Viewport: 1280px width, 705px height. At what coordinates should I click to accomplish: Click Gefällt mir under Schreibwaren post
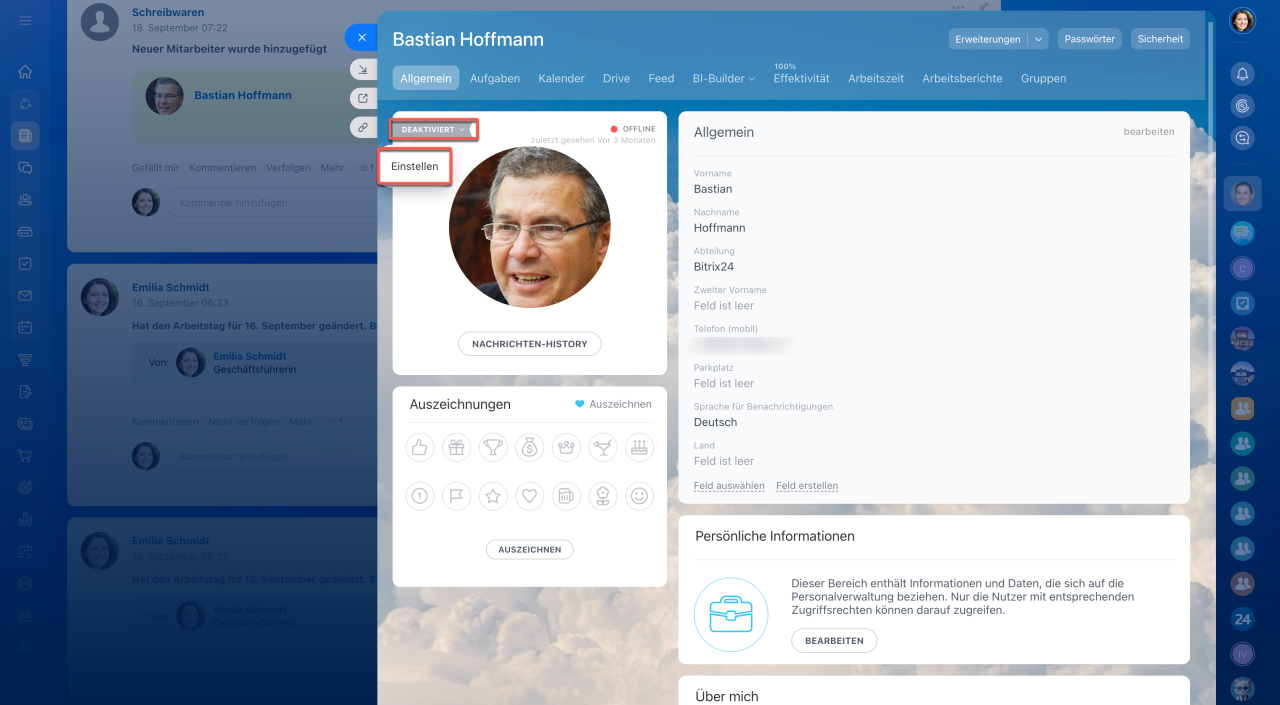pyautogui.click(x=155, y=168)
